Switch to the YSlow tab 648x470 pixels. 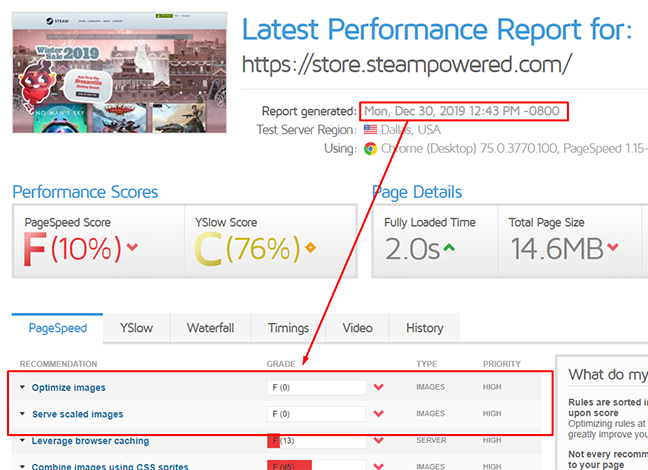(136, 328)
